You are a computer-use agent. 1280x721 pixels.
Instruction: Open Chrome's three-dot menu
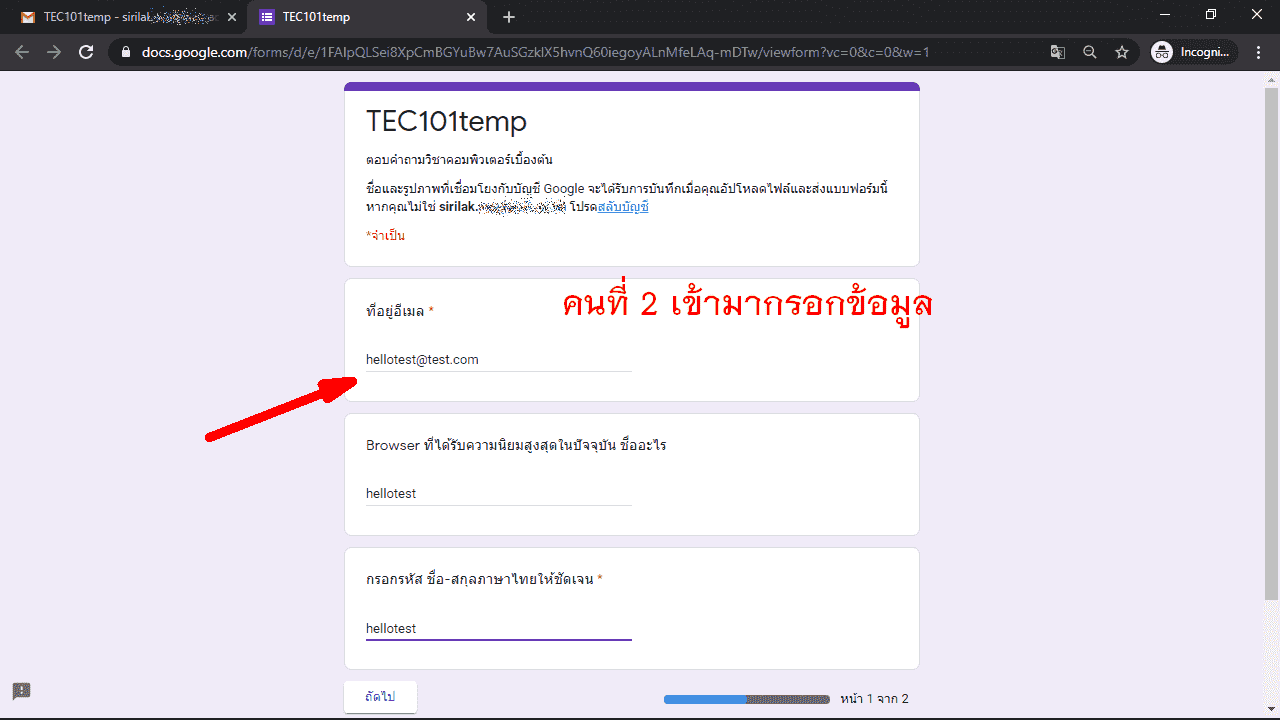(1258, 52)
